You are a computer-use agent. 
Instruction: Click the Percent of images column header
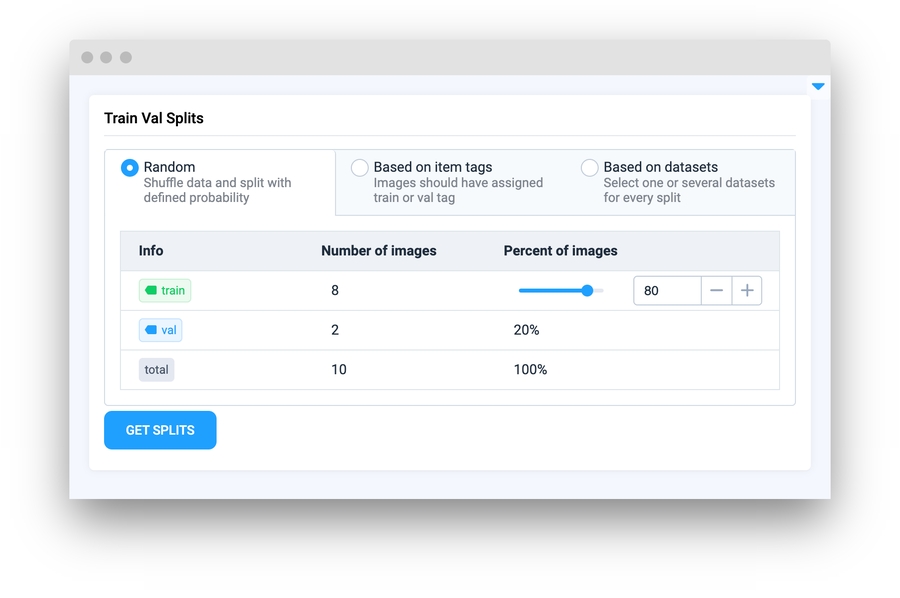(560, 251)
